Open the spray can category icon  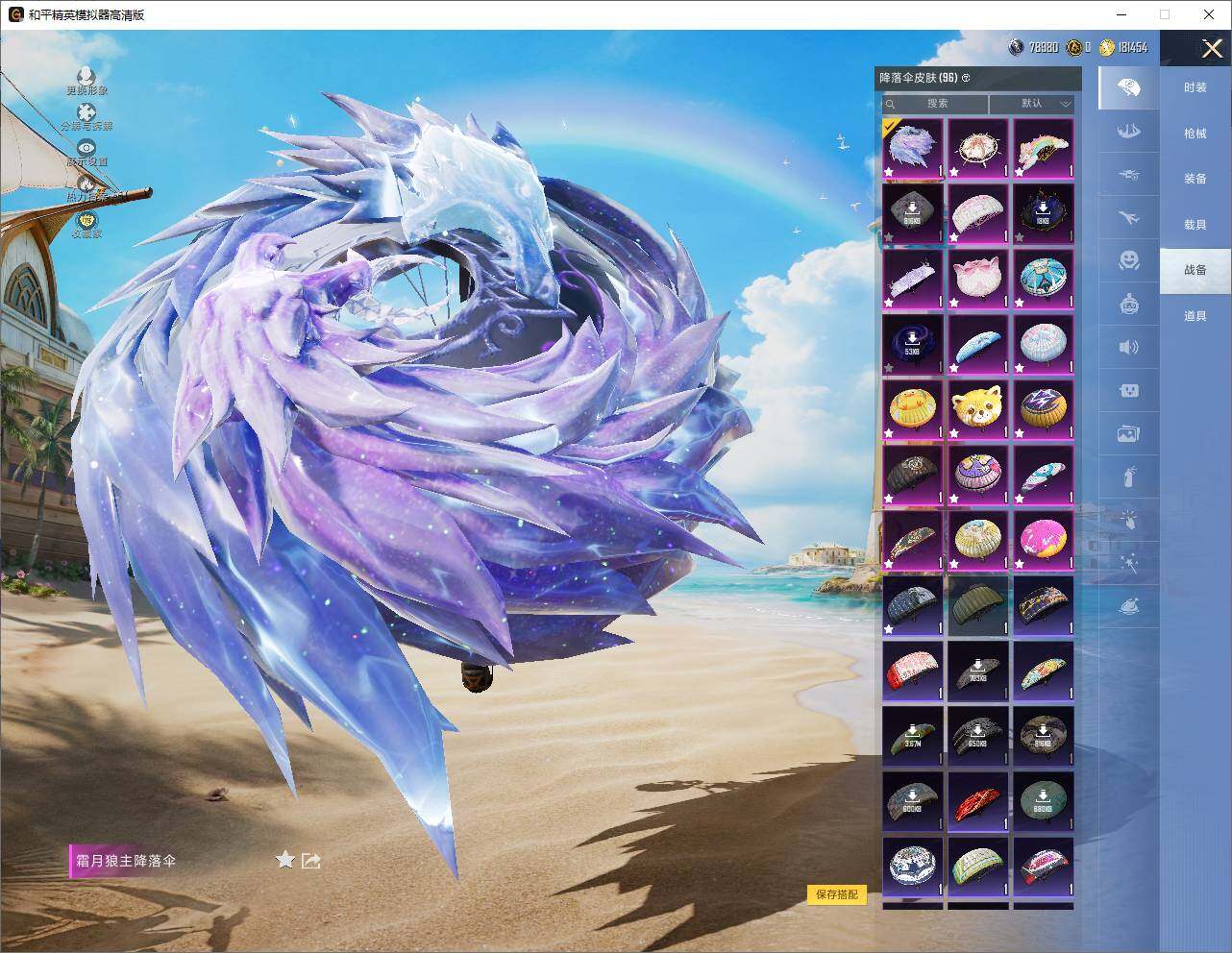pos(1128,476)
